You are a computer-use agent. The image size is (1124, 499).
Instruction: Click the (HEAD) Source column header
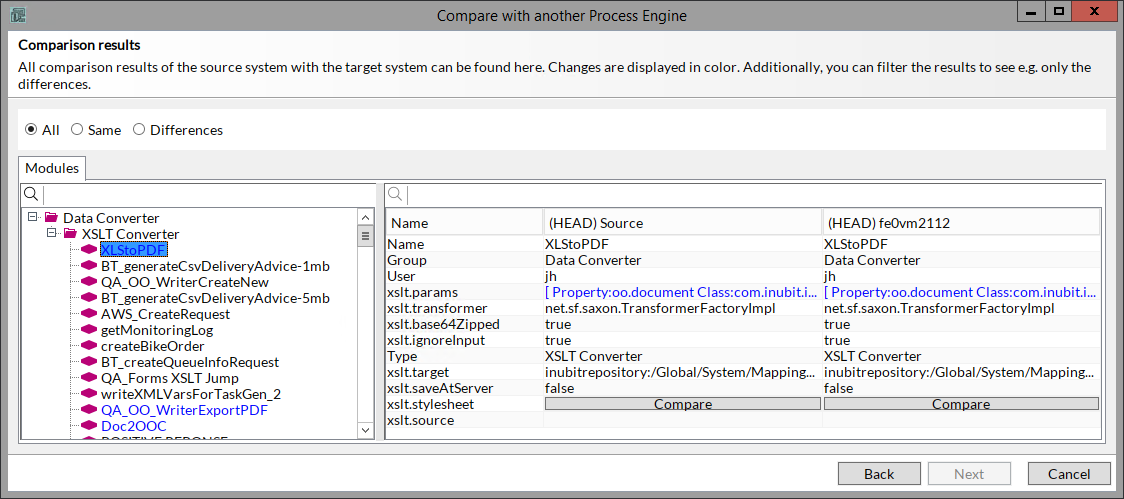[x=682, y=223]
